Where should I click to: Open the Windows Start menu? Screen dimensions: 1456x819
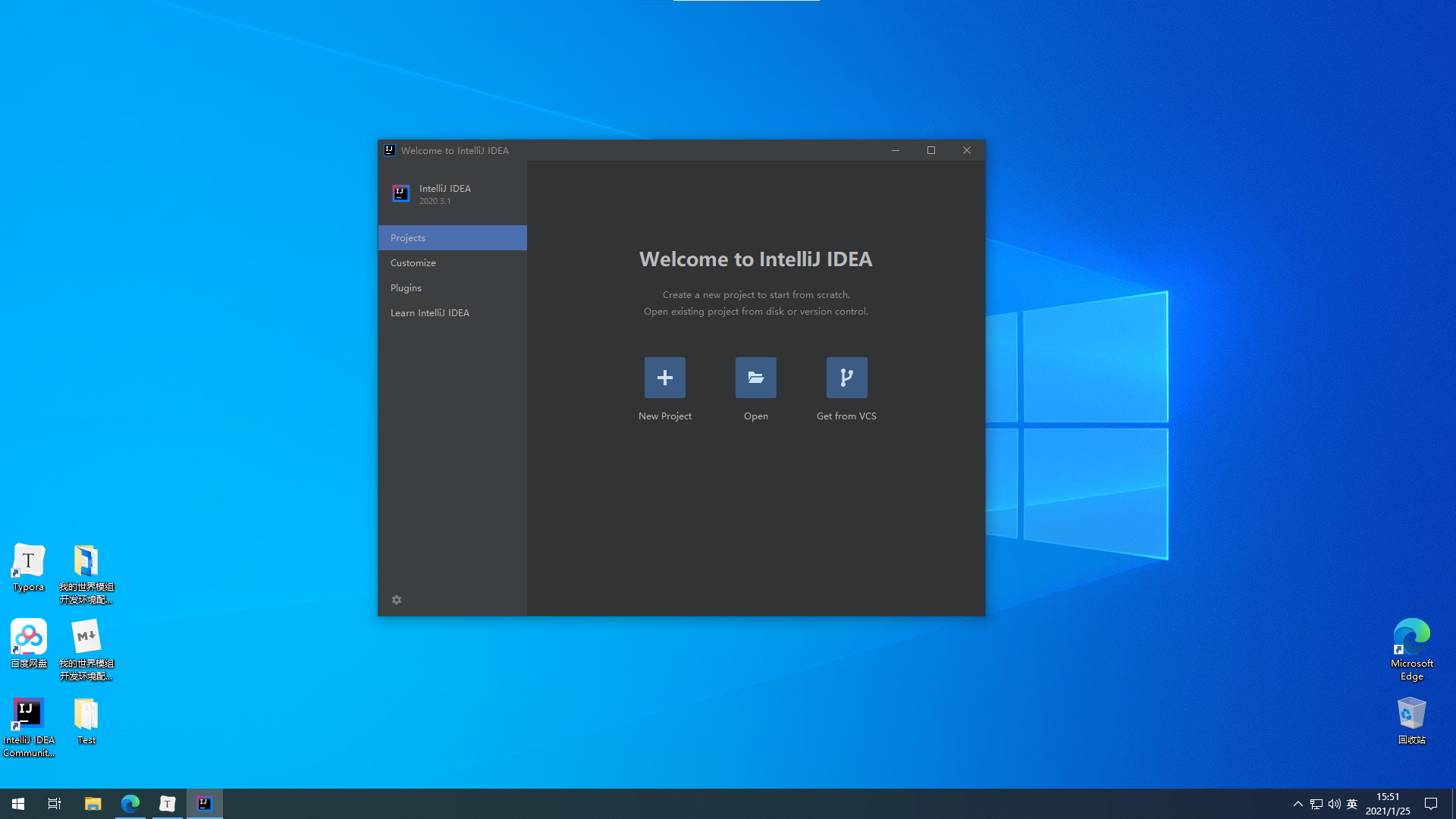[18, 804]
